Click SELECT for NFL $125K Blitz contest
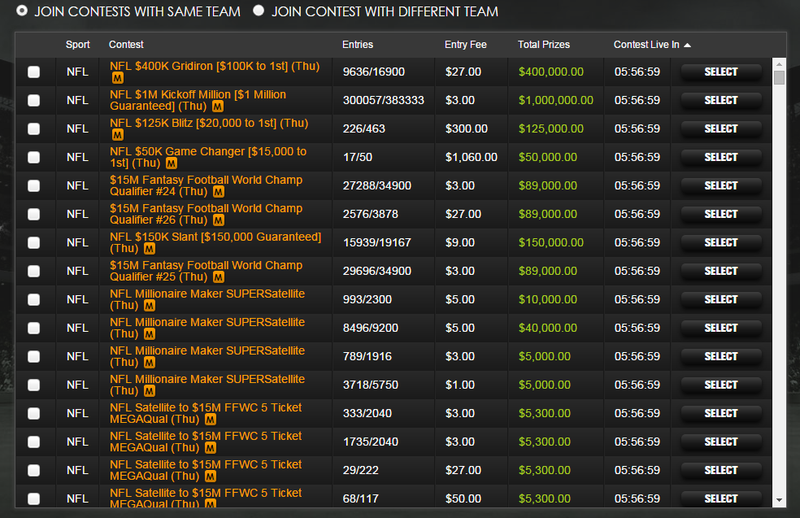 721,129
